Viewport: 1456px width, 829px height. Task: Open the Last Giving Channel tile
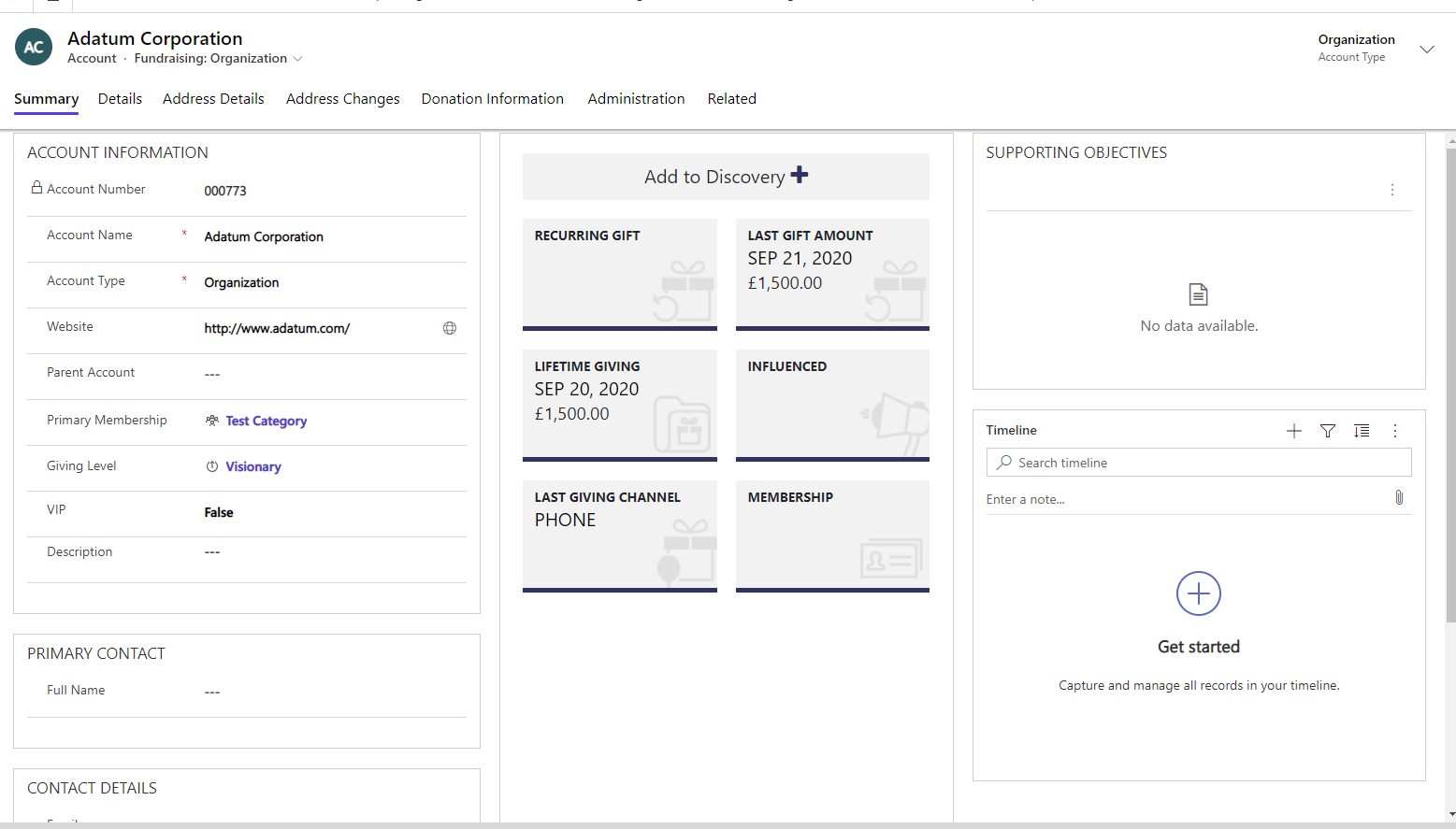(x=620, y=536)
